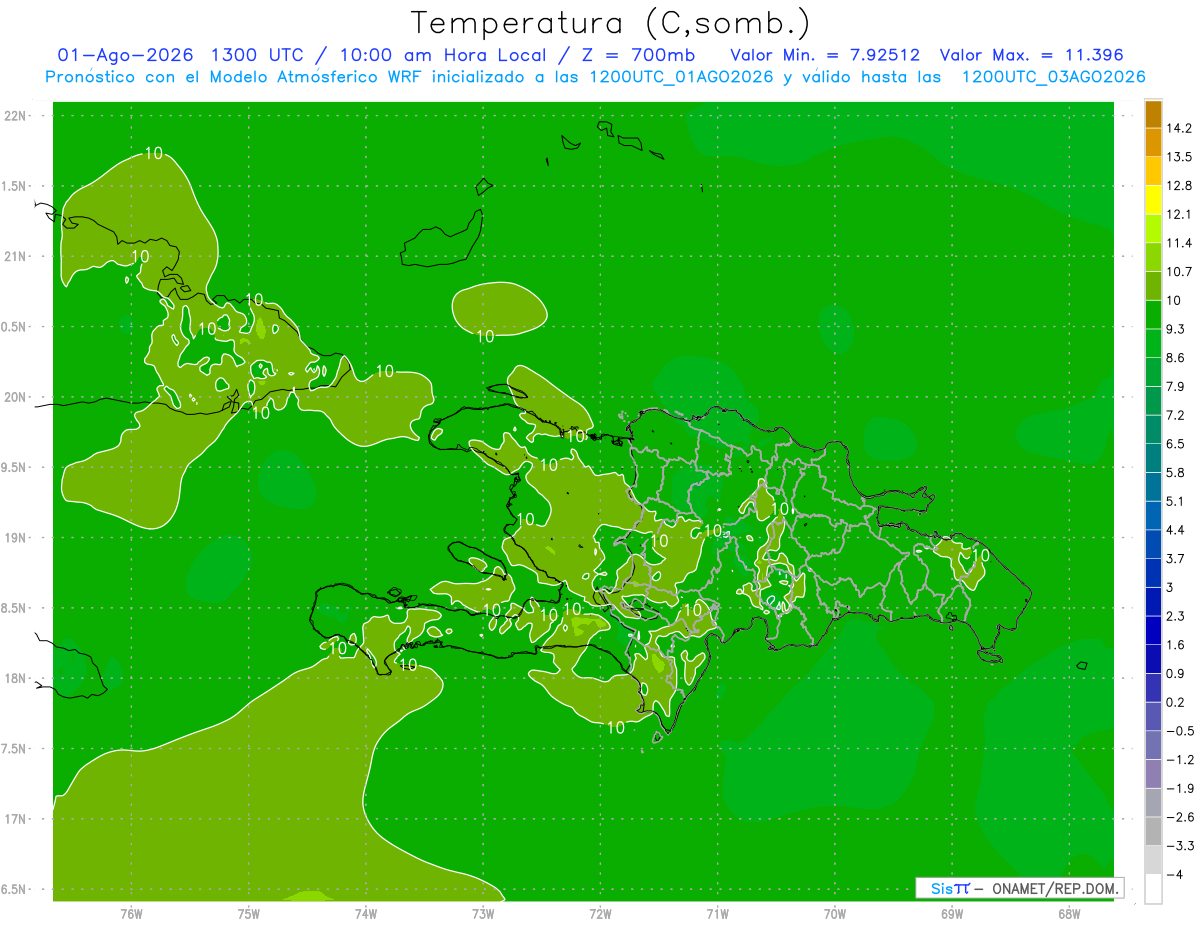
Task: Click the "7.2" value on color scale
Action: click(1175, 415)
